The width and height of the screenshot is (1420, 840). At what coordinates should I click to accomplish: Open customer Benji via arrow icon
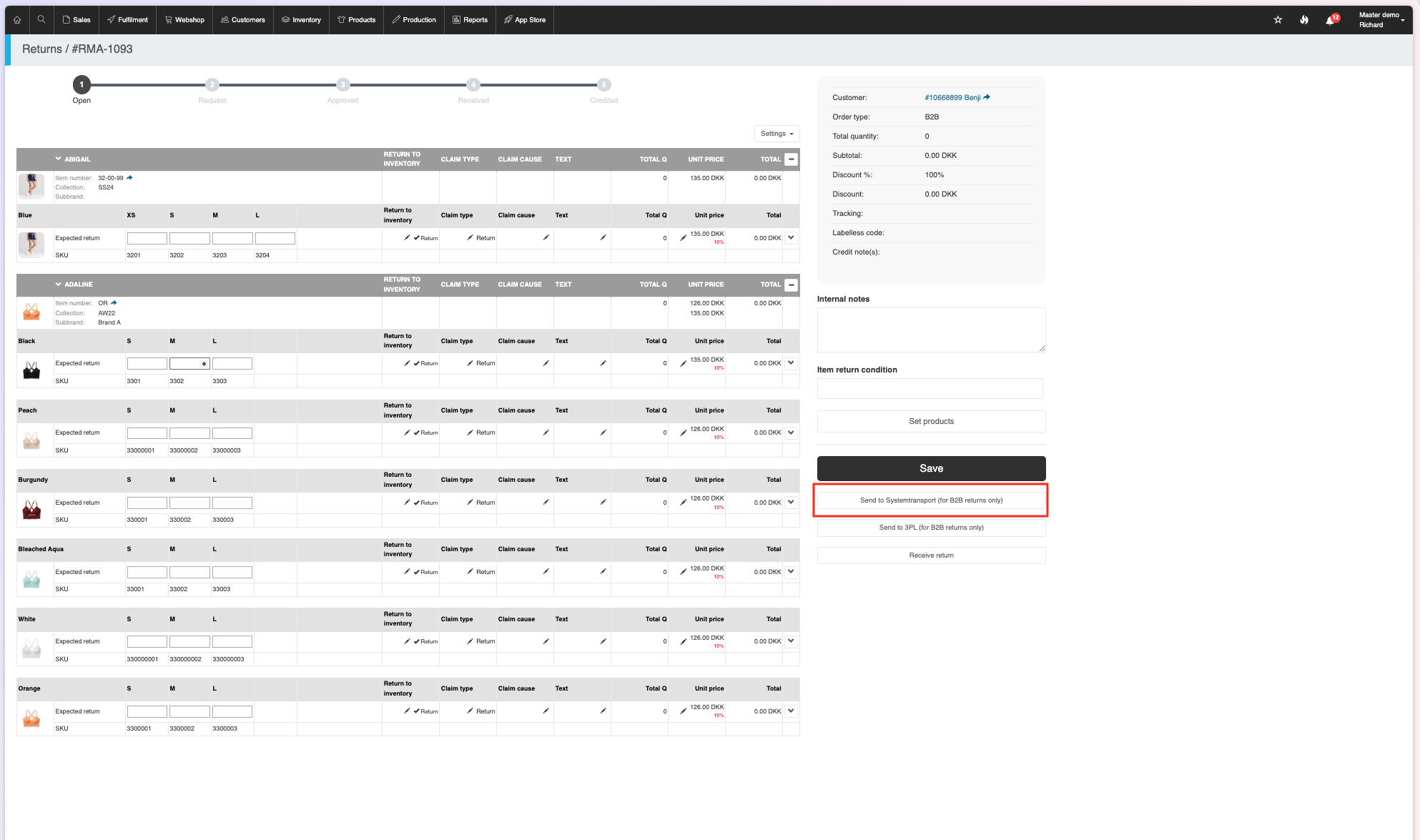coord(987,97)
